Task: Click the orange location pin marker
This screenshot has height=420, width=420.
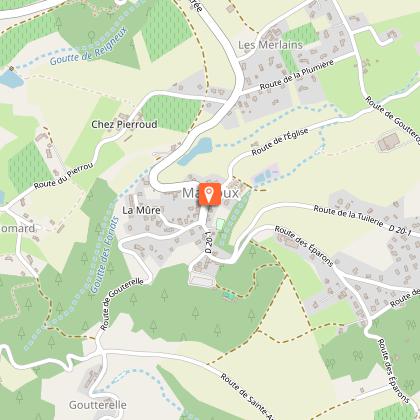Action: pyautogui.click(x=209, y=194)
